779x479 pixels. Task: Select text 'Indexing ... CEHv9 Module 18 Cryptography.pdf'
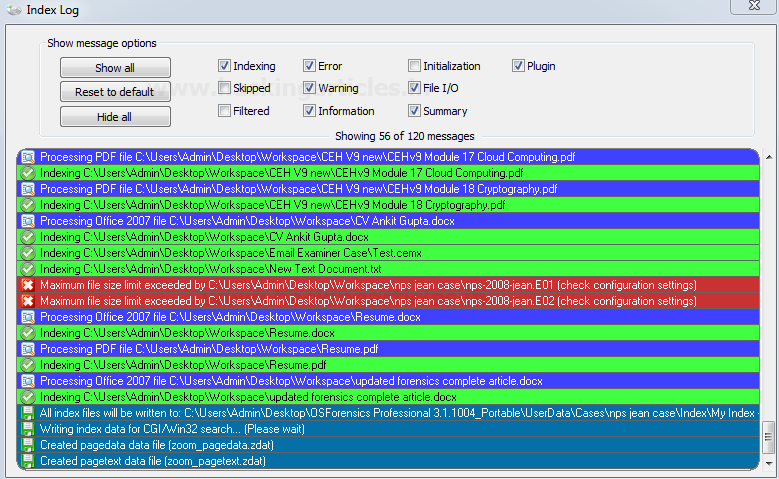(x=273, y=205)
